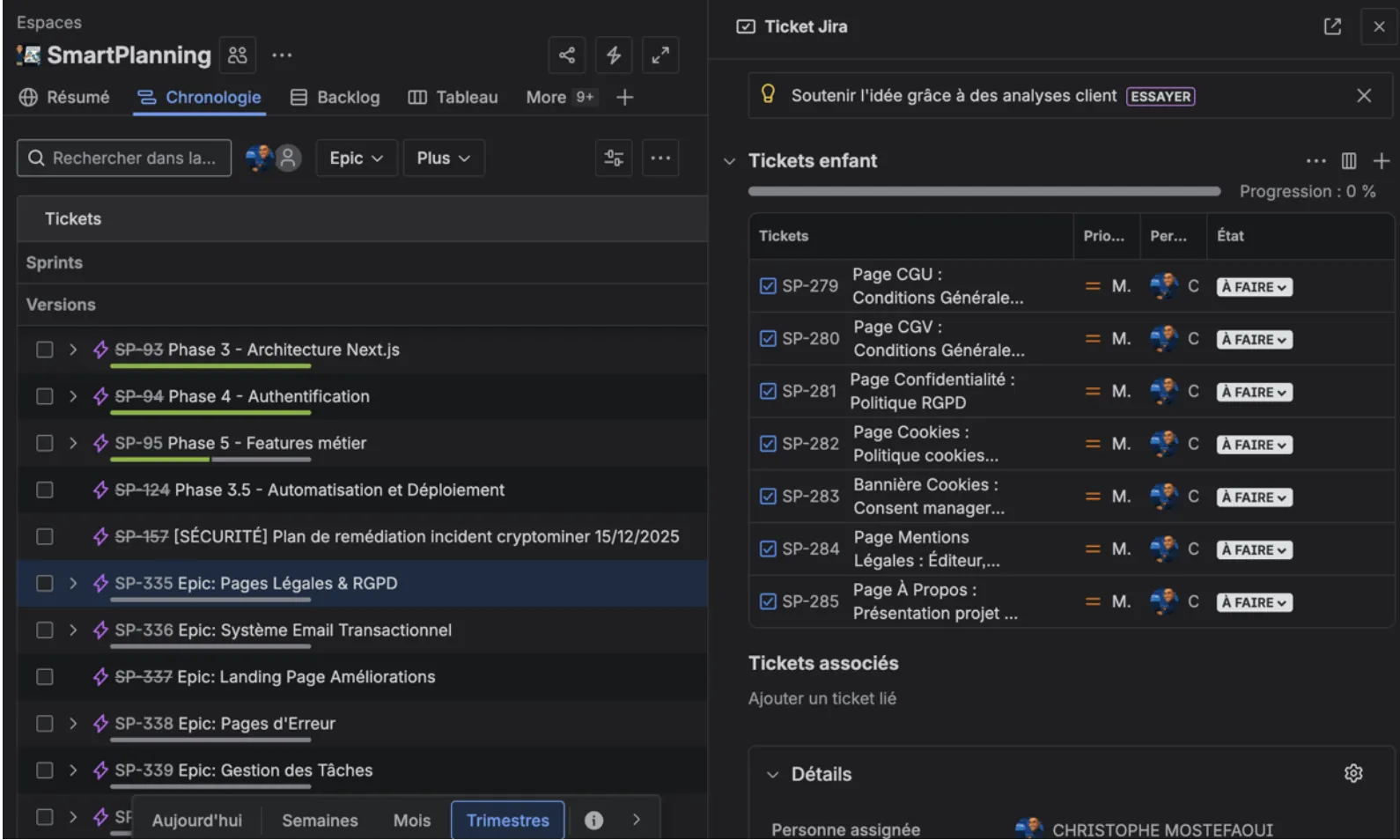Add a new view with plus icon

tap(624, 98)
